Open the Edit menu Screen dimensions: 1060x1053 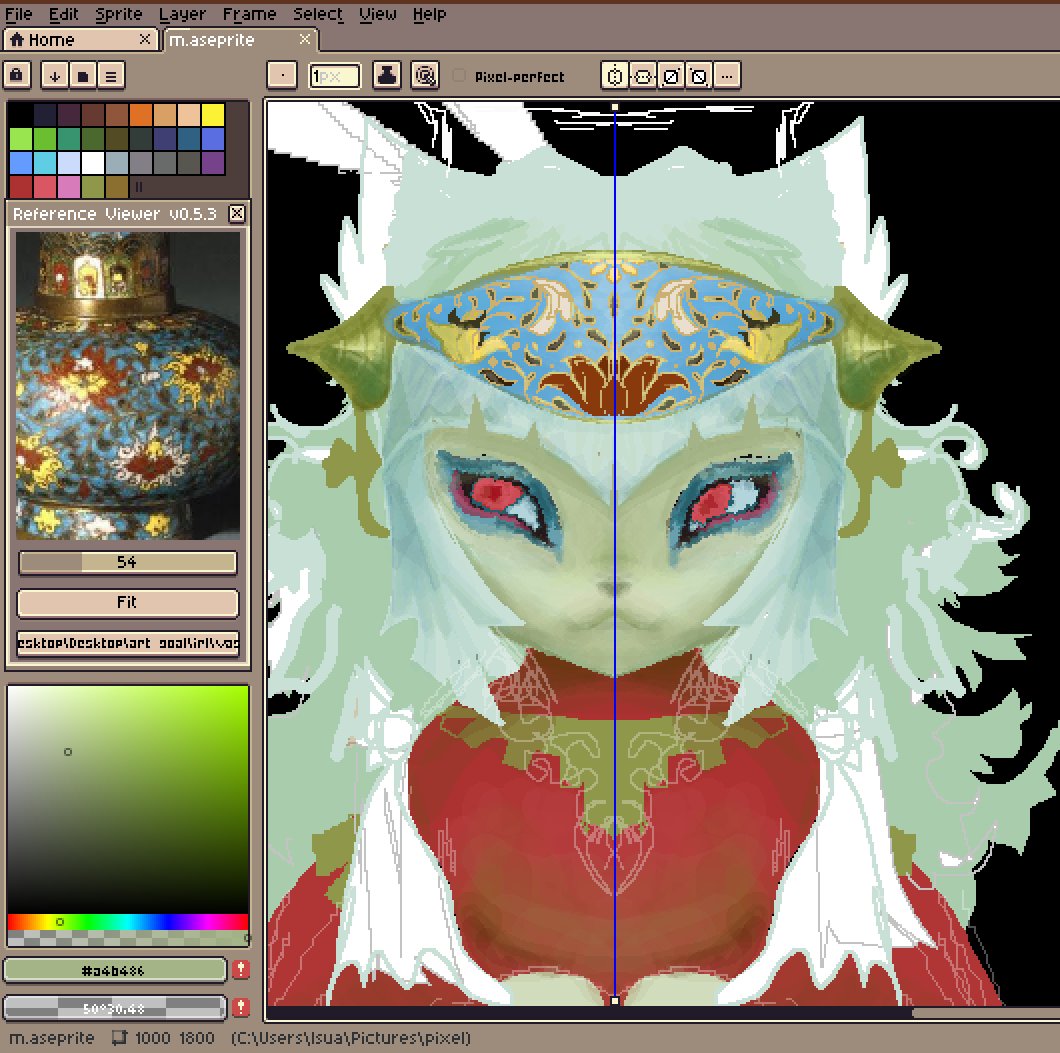tap(64, 14)
